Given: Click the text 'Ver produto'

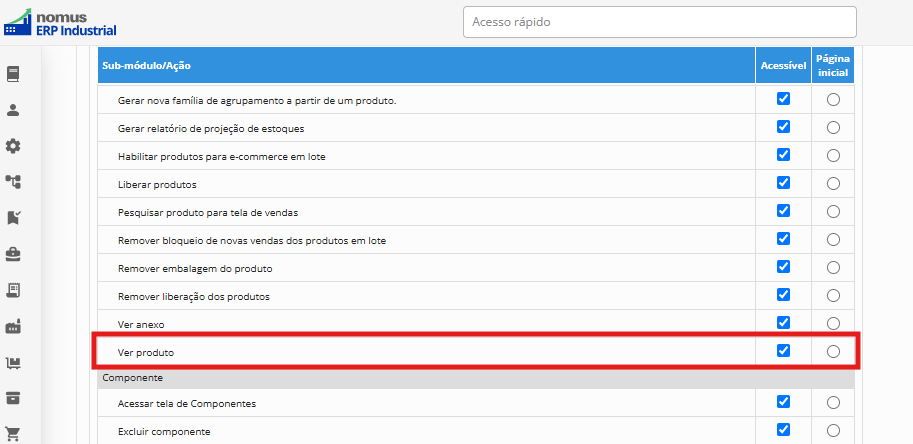Looking at the screenshot, I should (146, 353).
